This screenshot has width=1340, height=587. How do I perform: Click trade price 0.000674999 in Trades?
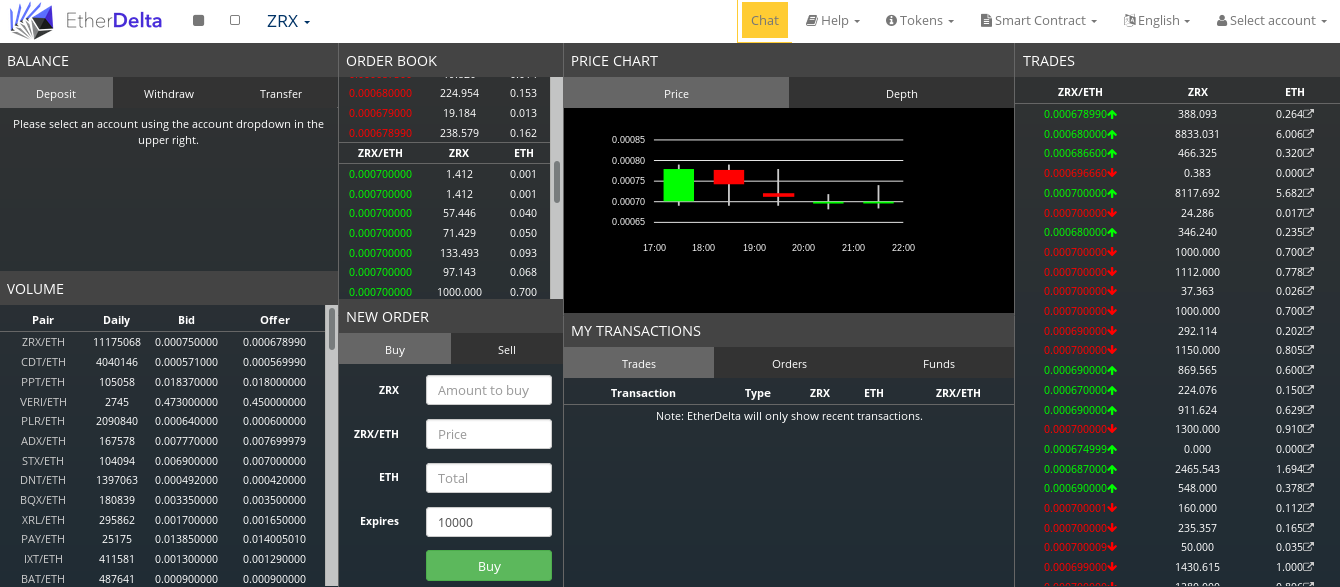[1080, 449]
